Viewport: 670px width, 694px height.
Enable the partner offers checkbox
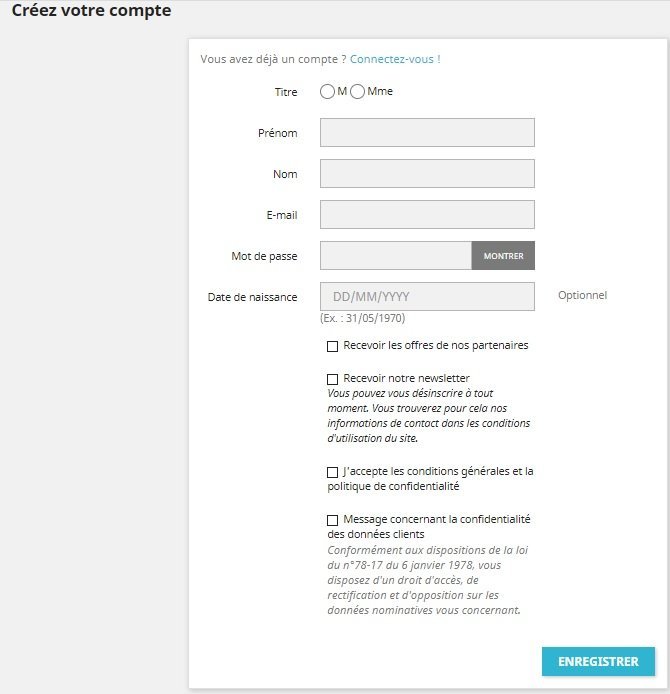tap(333, 346)
